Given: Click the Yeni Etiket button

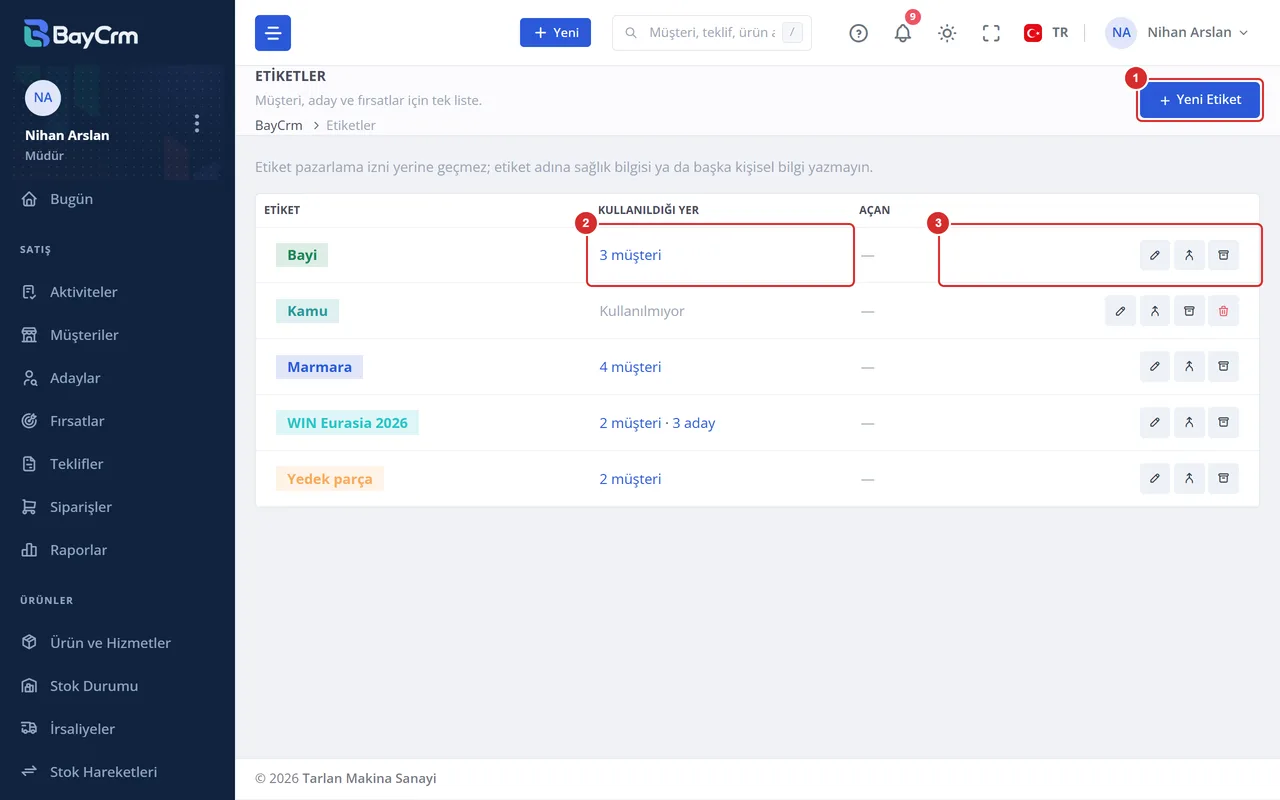Looking at the screenshot, I should pos(1200,100).
